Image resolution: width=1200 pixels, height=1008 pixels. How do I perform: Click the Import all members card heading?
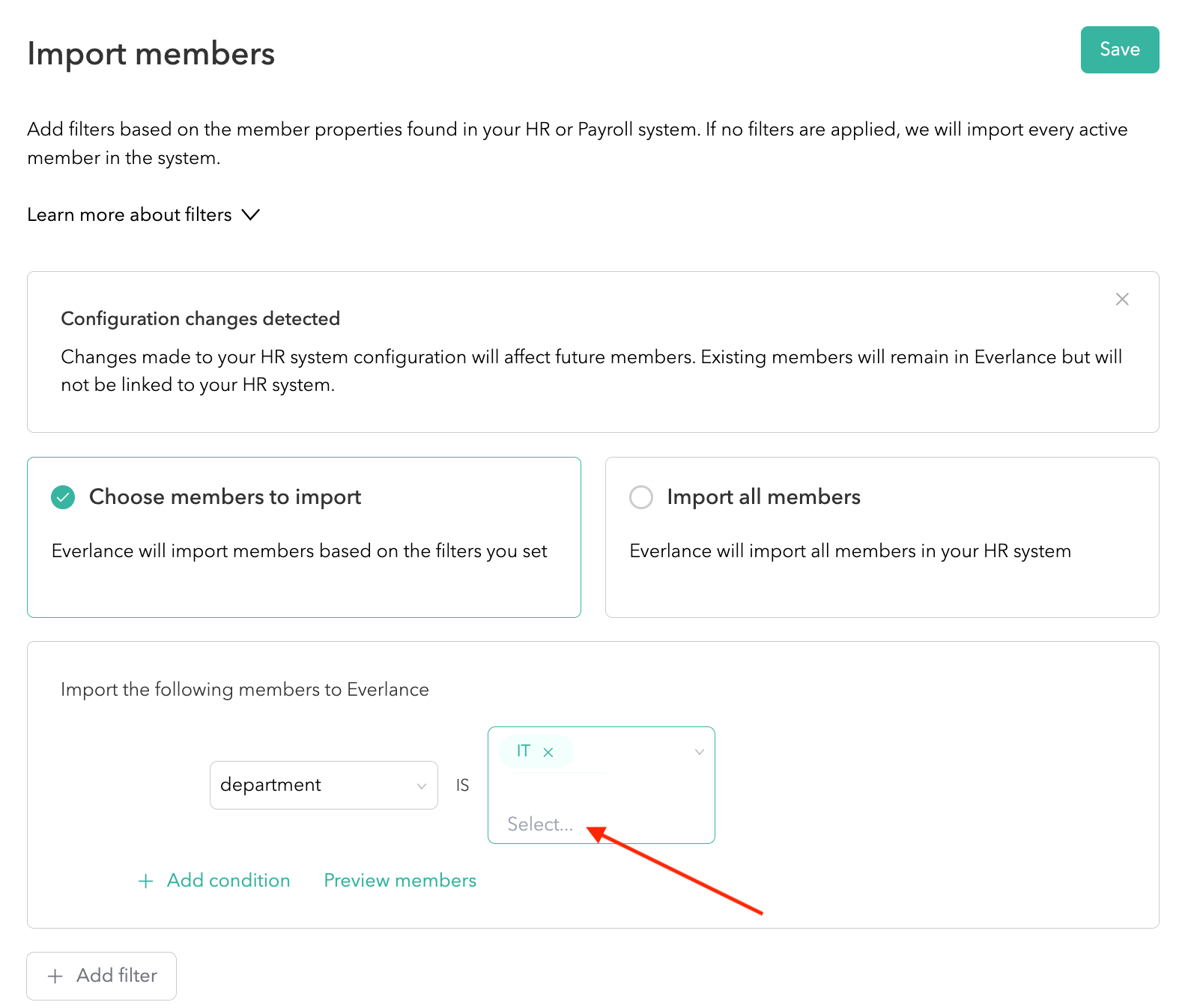(x=763, y=497)
